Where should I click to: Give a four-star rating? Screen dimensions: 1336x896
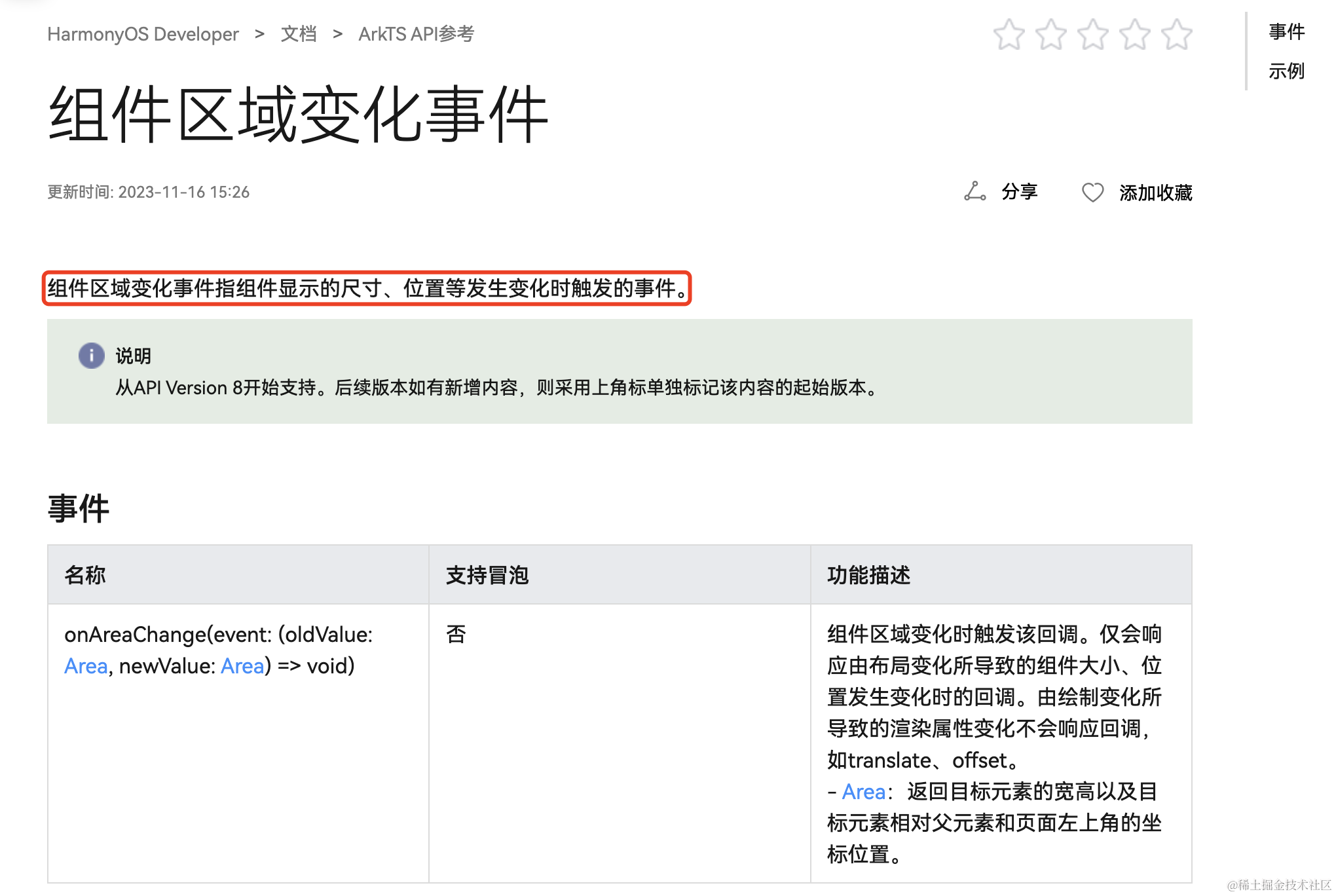coord(1135,35)
